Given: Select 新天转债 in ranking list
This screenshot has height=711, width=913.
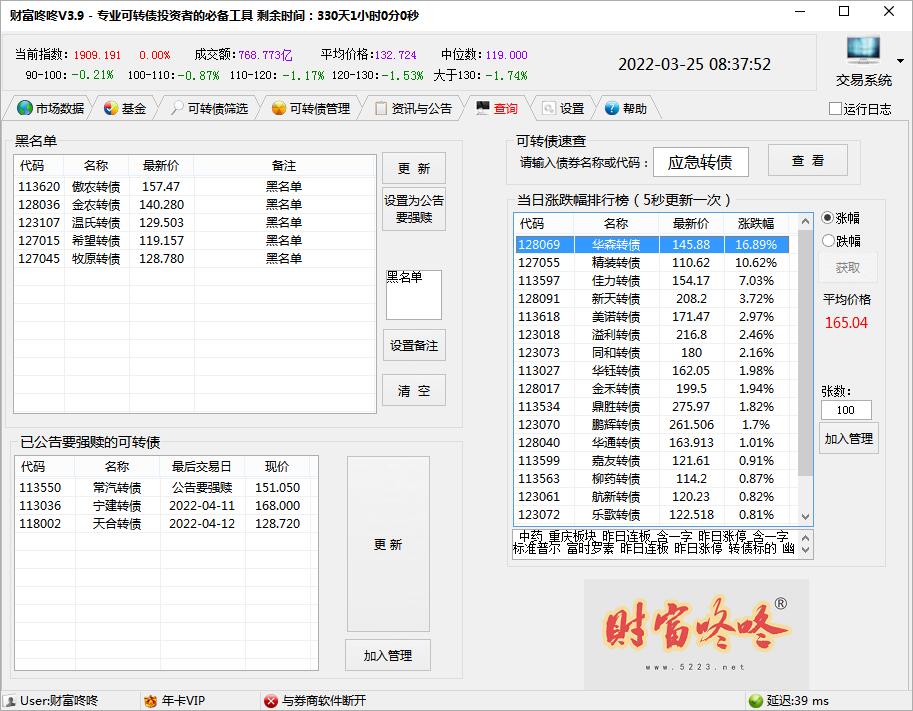Looking at the screenshot, I should coord(652,299).
